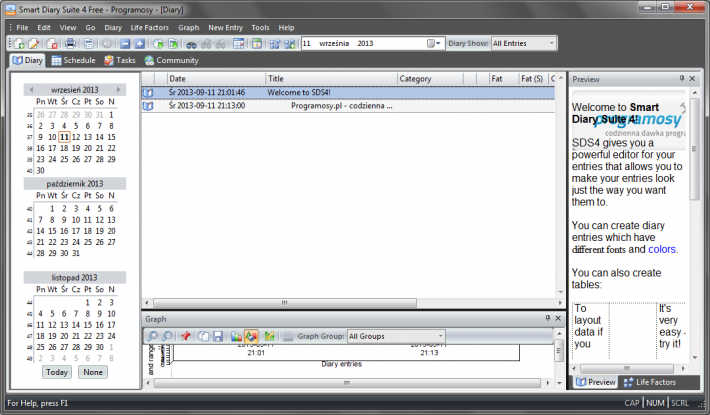Viewport: 710px width, 415px height.
Task: Click the entry list horizontal scrollbar thumb
Action: [284, 303]
